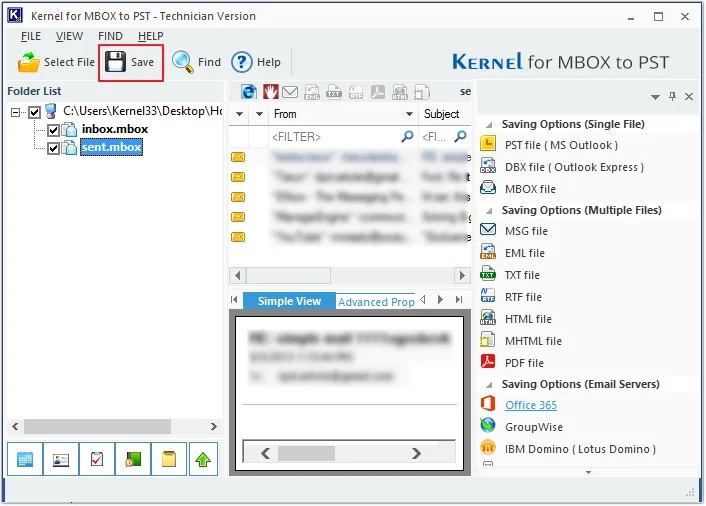Click the yellow notes icon
The height and width of the screenshot is (506, 706).
pos(169,459)
